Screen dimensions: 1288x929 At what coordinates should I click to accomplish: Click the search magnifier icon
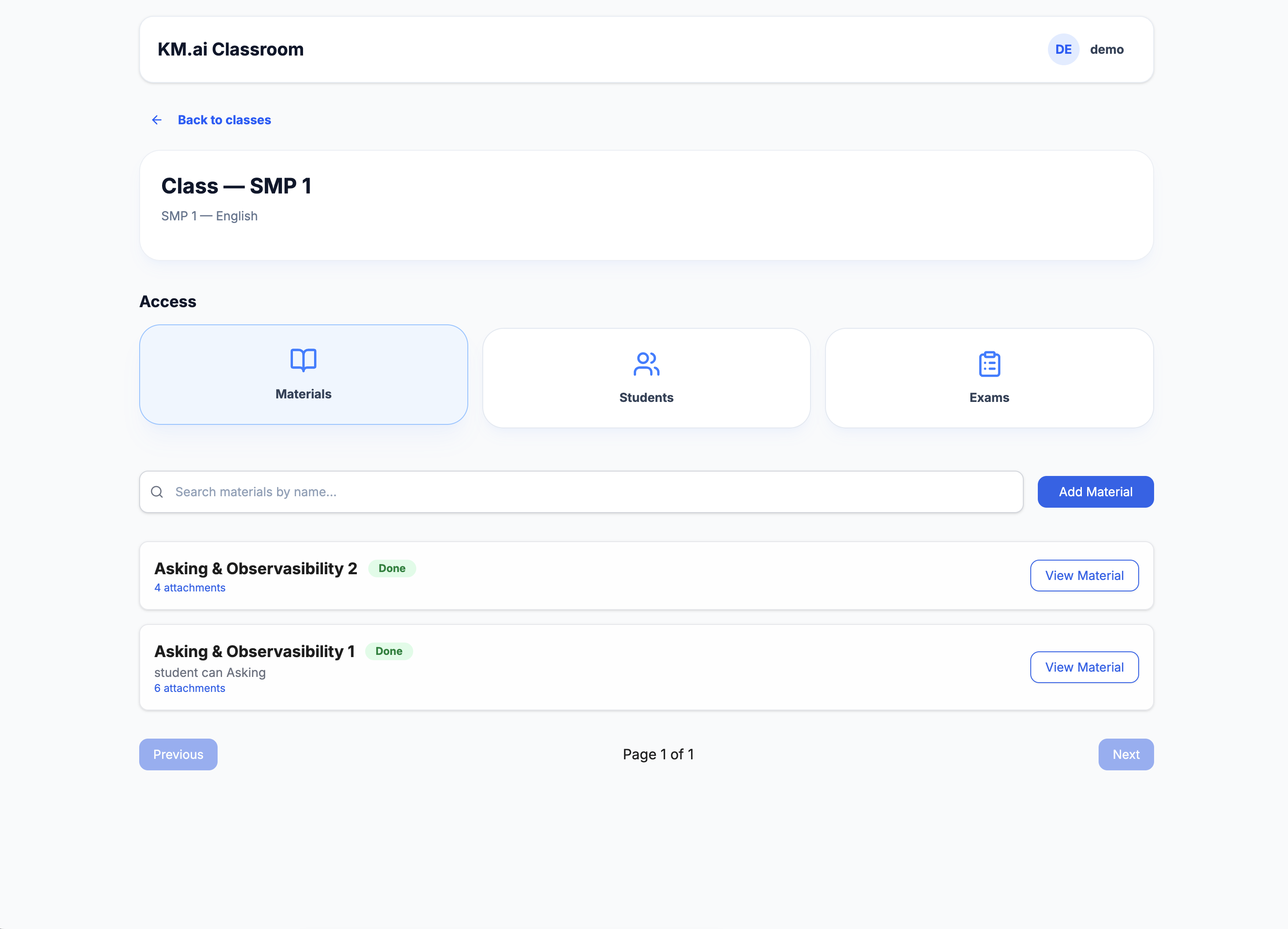tap(157, 491)
